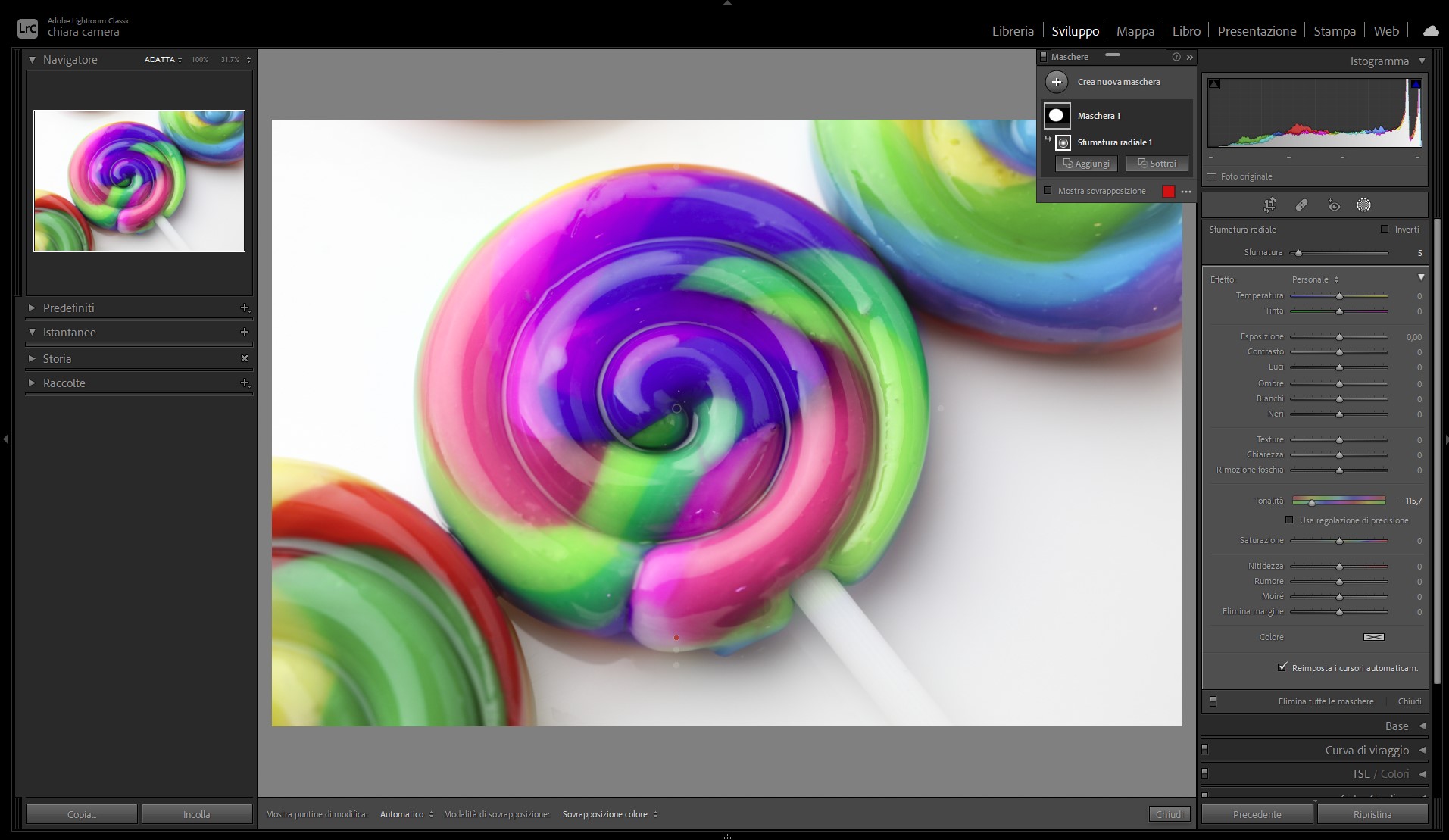Toggle the Curva di viraggio panel switch
This screenshot has width=1449, height=840.
coord(1205,749)
